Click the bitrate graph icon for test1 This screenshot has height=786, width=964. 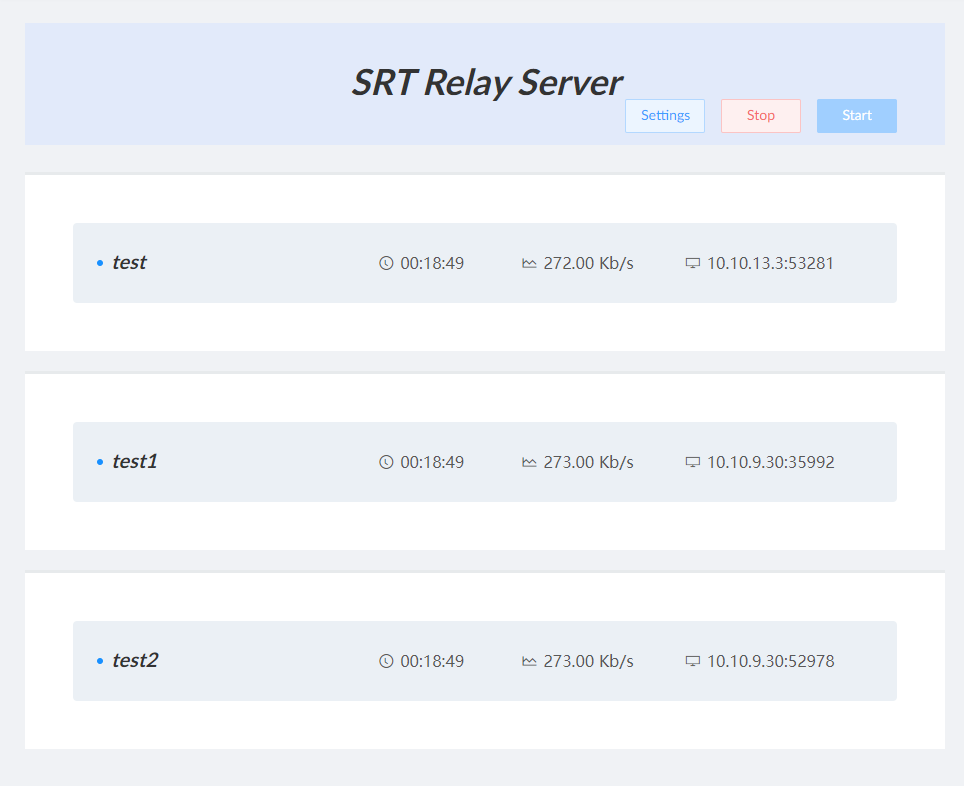[531, 462]
